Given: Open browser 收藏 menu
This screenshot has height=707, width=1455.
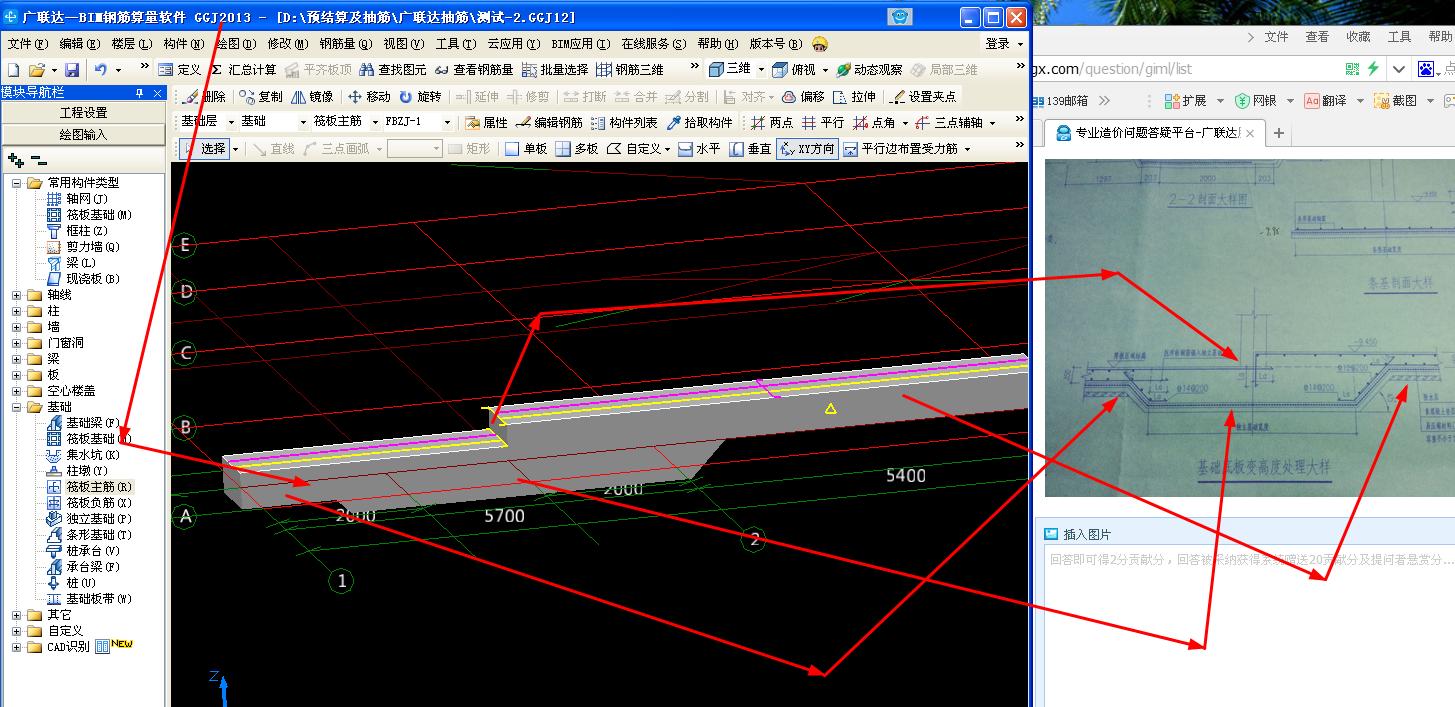Looking at the screenshot, I should tap(1358, 37).
